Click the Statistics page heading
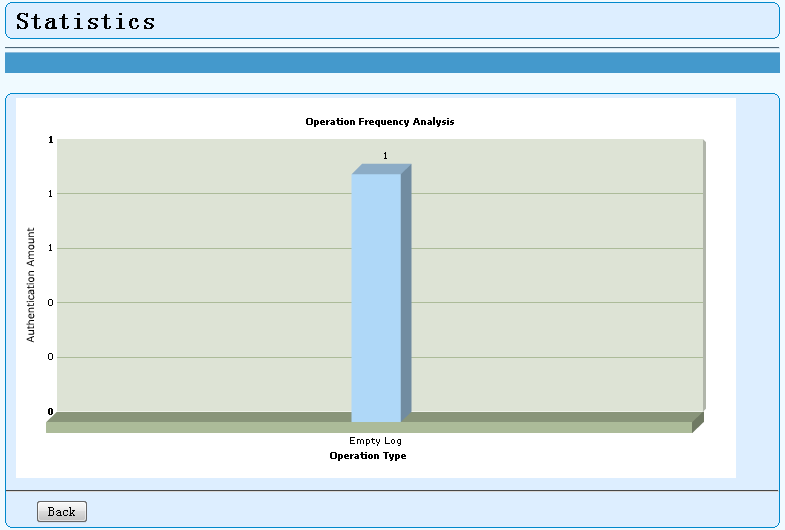The image size is (785, 530). click(86, 21)
